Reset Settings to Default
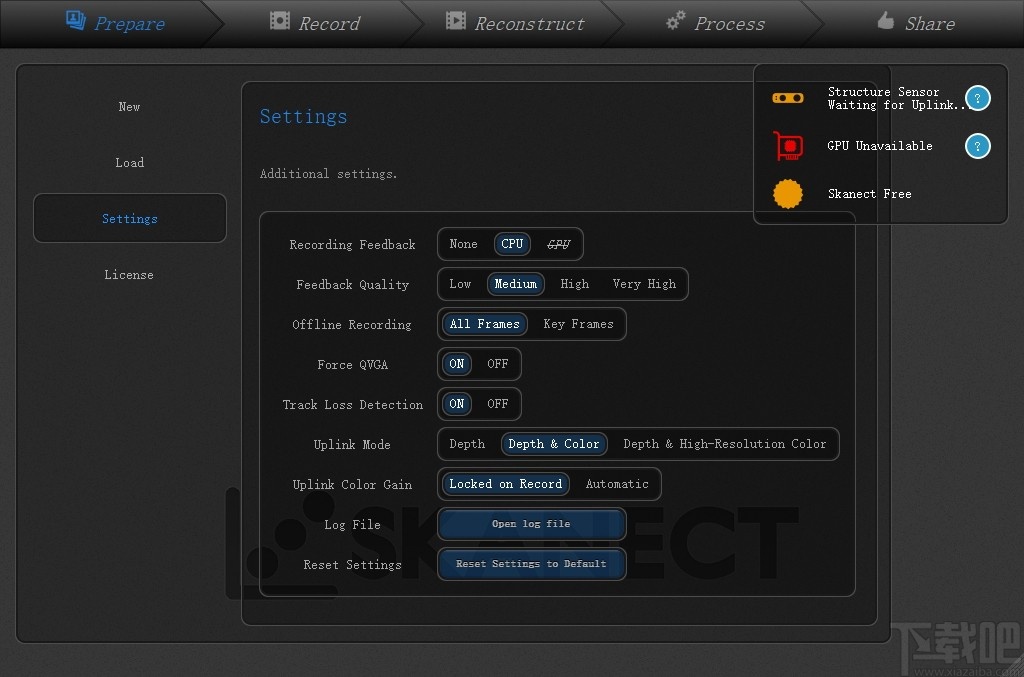 531,564
